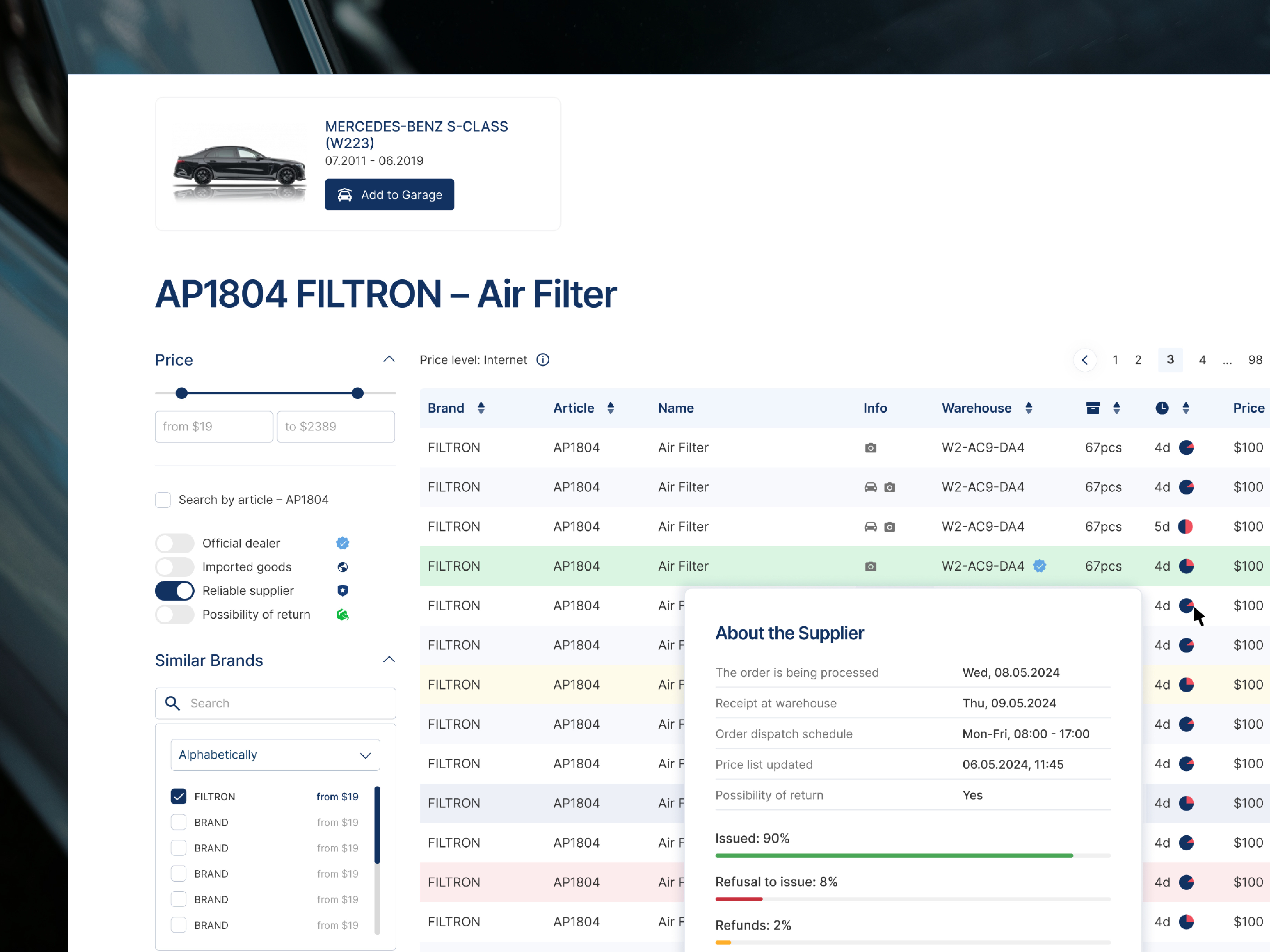This screenshot has height=952, width=1270.
Task: Open the Price level info icon
Action: [x=542, y=360]
